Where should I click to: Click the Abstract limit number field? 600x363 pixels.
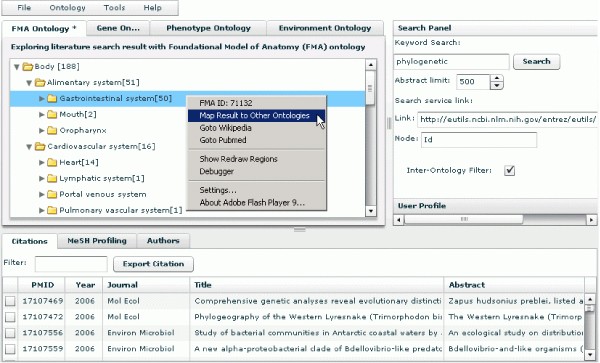tap(473, 82)
